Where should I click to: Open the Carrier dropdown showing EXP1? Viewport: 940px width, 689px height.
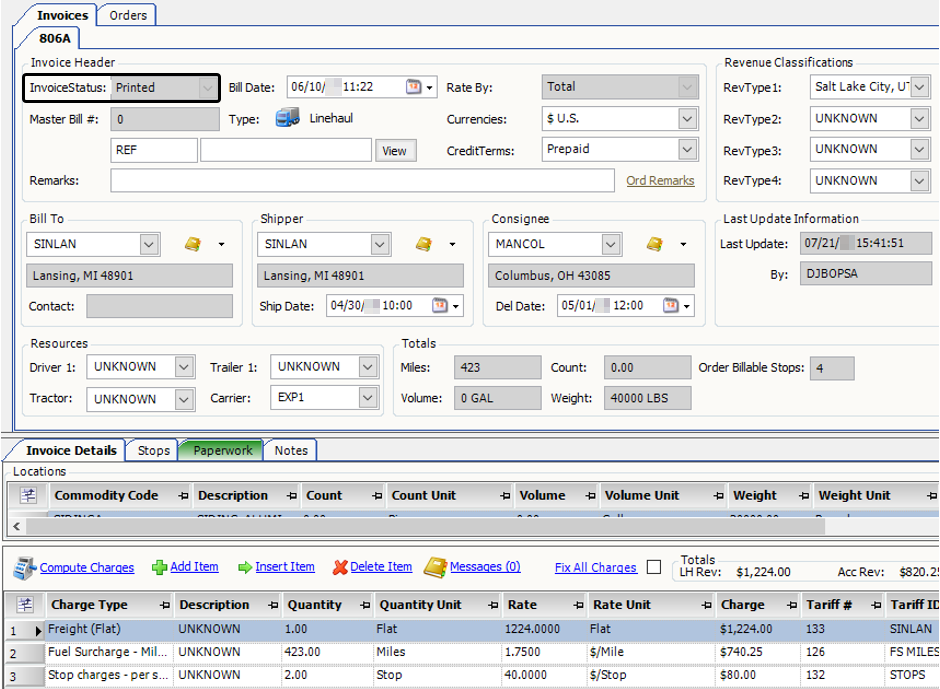(368, 398)
